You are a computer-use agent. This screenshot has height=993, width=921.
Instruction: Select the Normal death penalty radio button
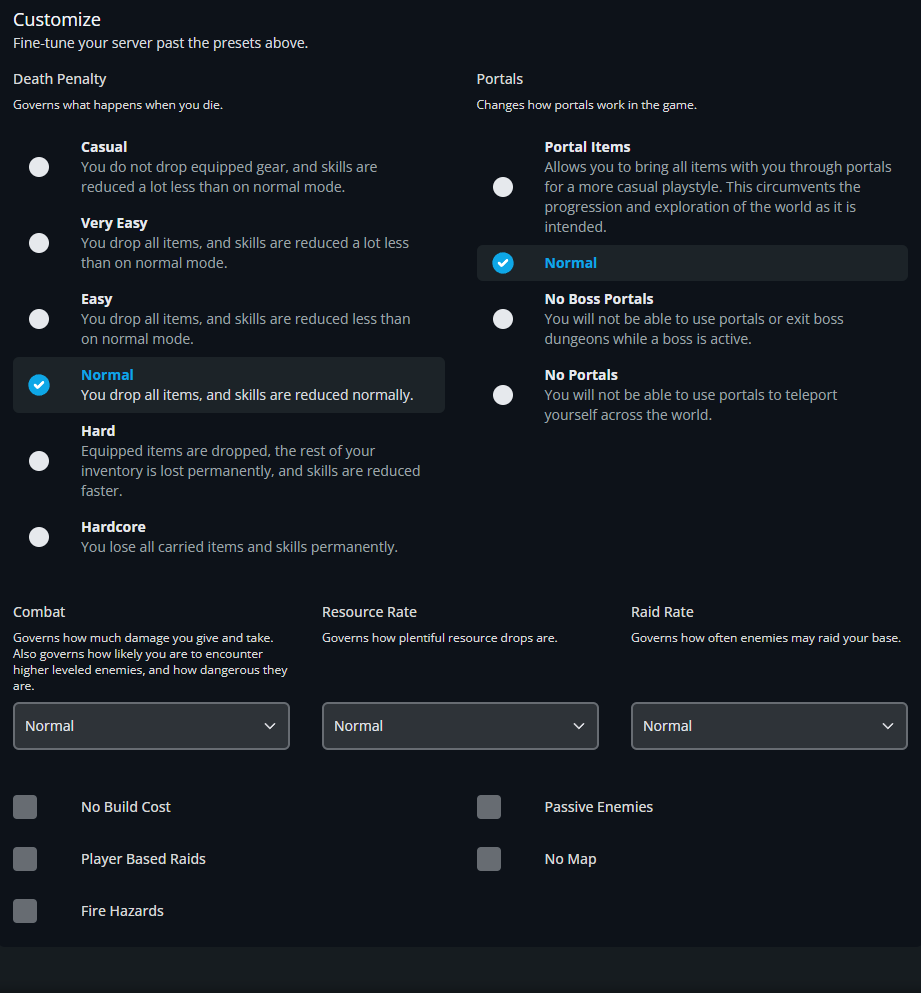[x=39, y=385]
